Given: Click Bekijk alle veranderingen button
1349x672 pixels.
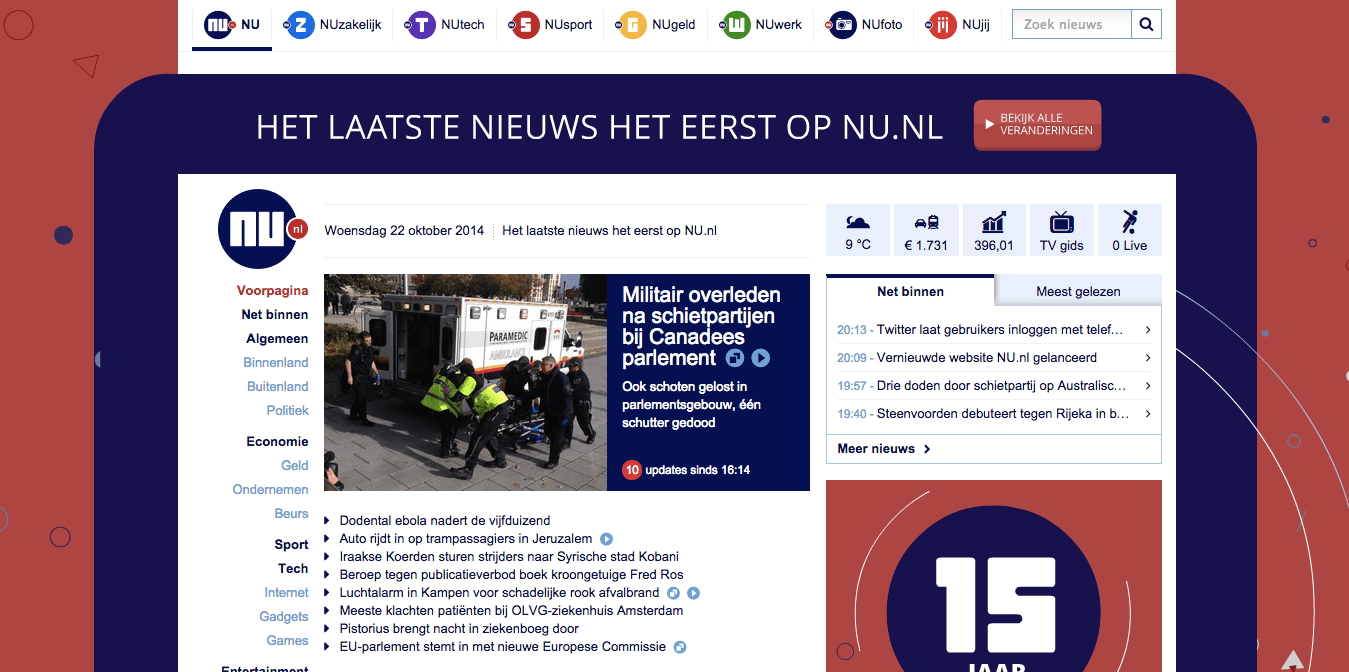Looking at the screenshot, I should click(1037, 125).
